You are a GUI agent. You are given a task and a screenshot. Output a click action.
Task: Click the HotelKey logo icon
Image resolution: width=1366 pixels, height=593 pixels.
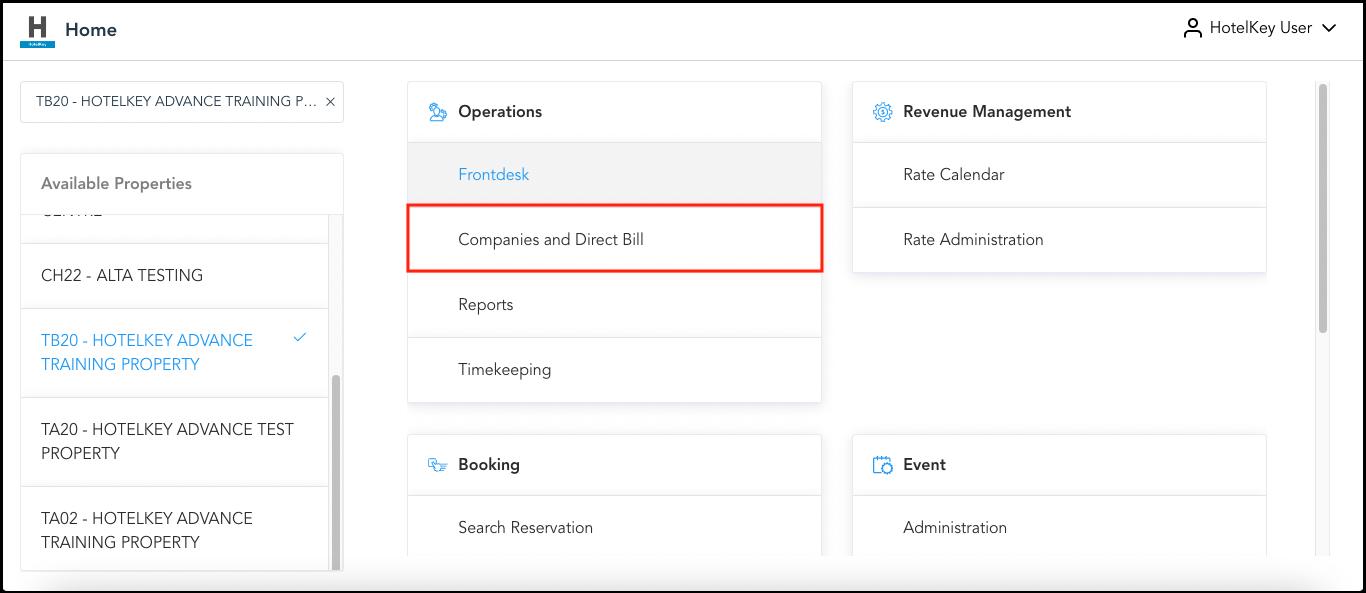pyautogui.click(x=37, y=28)
